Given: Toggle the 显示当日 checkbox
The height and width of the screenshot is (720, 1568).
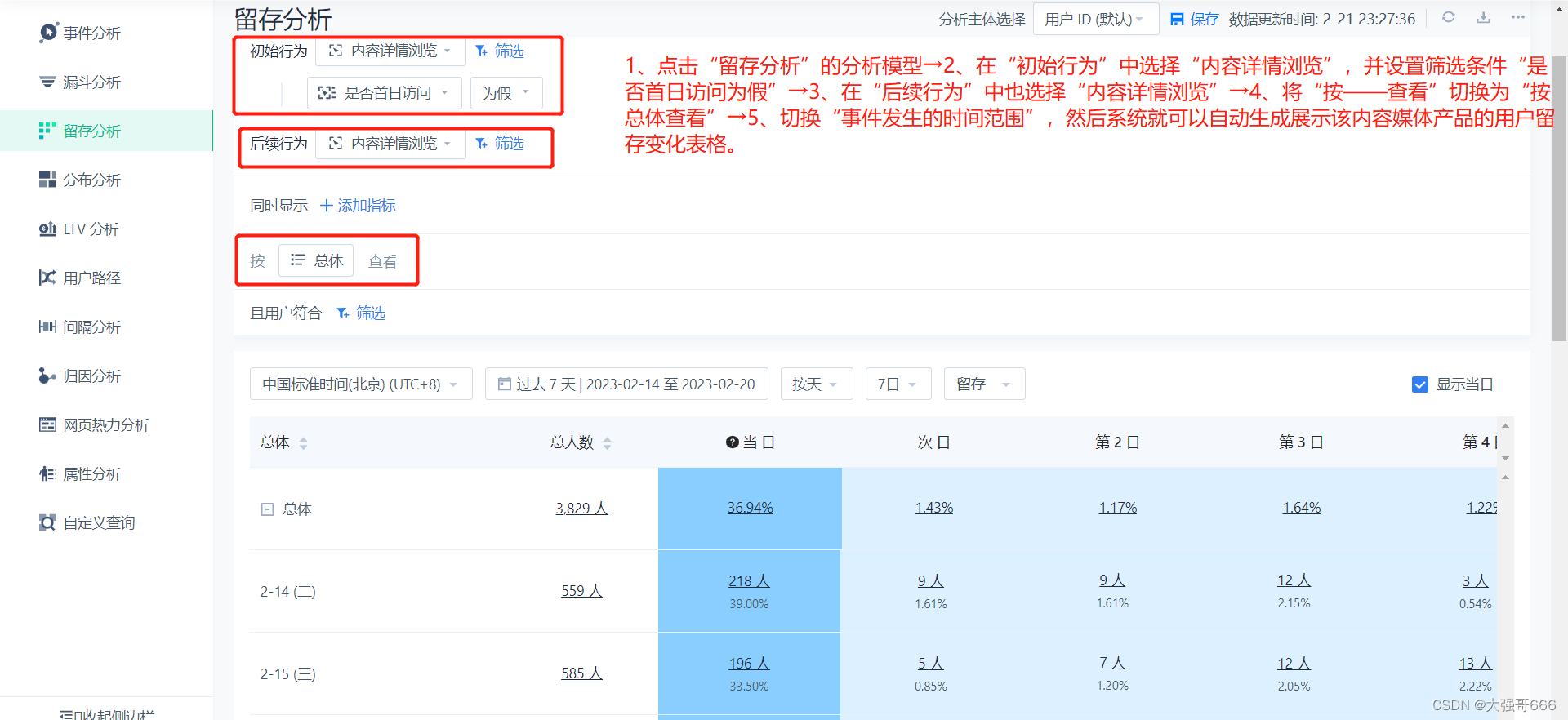Looking at the screenshot, I should pyautogui.click(x=1420, y=384).
